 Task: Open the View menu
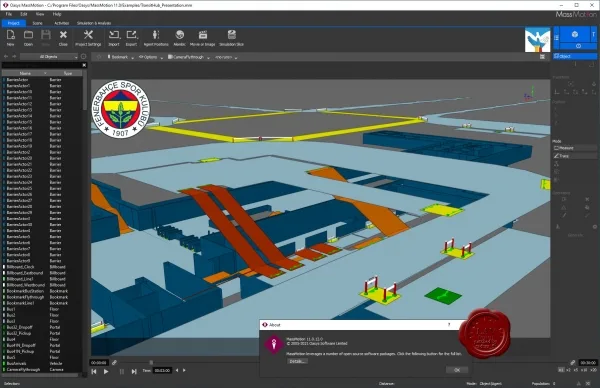[x=40, y=14]
